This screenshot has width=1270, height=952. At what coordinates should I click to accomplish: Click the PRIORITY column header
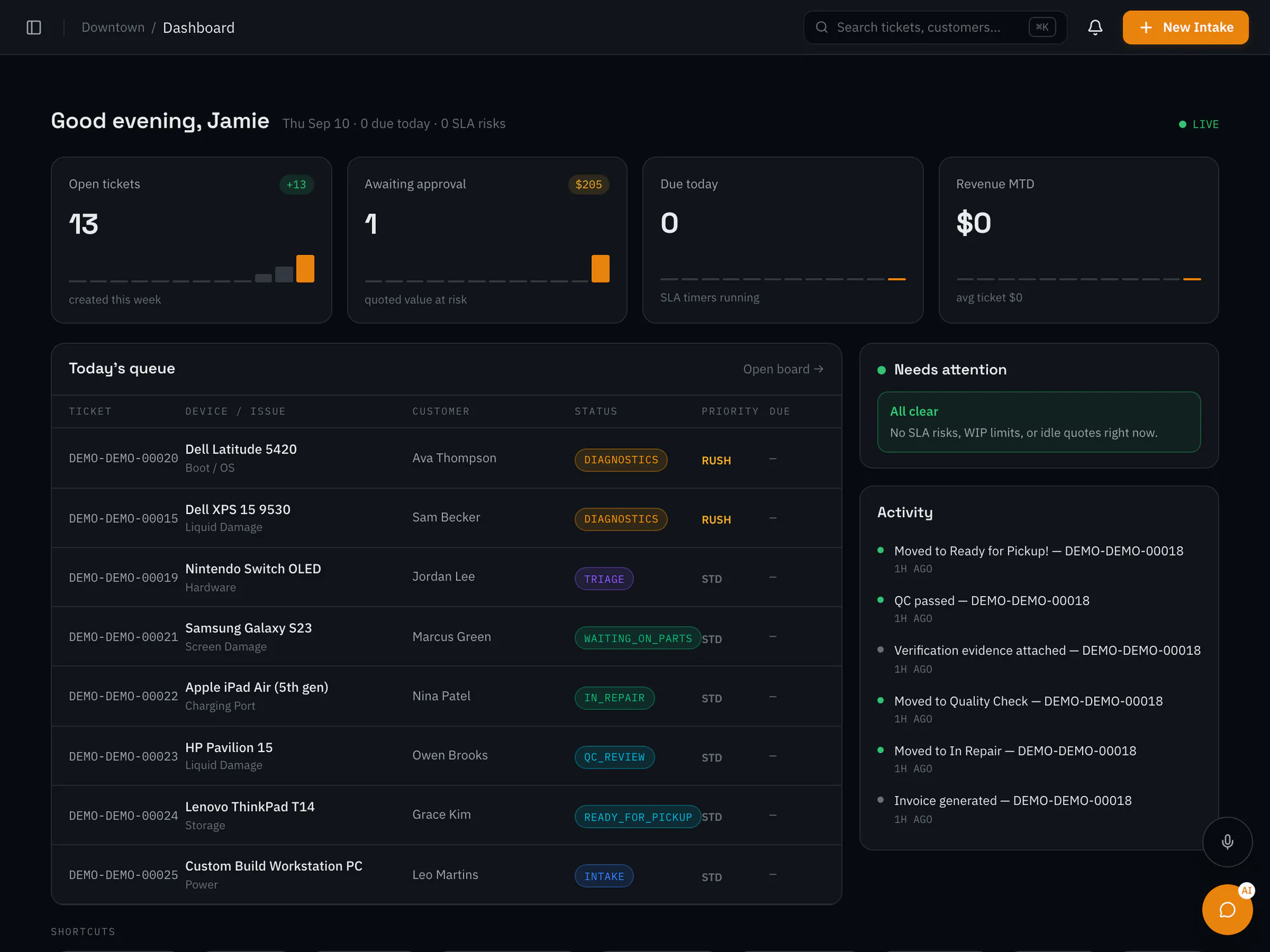point(730,411)
